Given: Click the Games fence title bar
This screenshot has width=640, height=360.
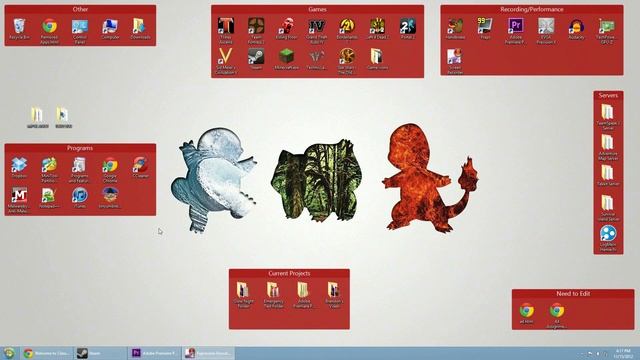Looking at the screenshot, I should (x=317, y=9).
